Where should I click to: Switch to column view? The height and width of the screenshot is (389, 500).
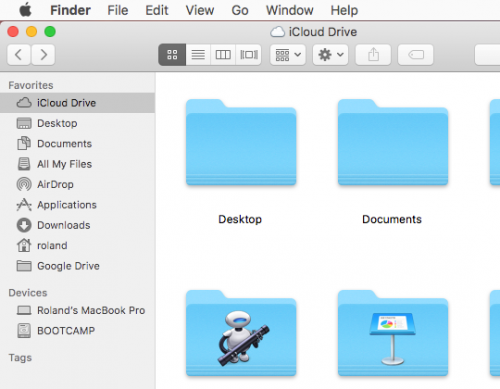pos(223,55)
